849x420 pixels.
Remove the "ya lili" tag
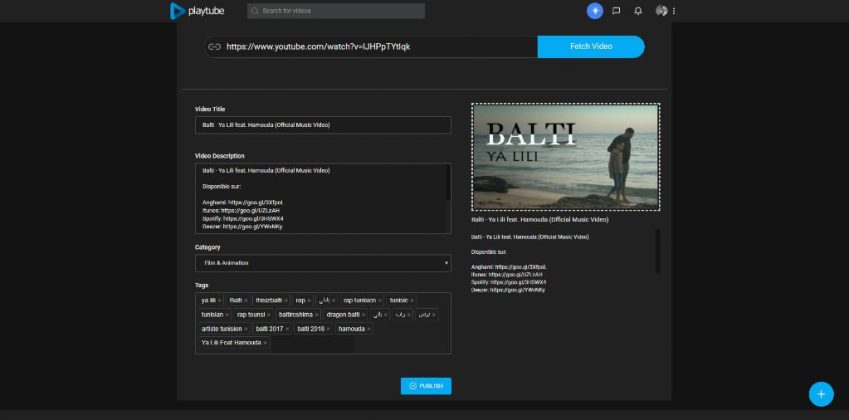(x=219, y=300)
